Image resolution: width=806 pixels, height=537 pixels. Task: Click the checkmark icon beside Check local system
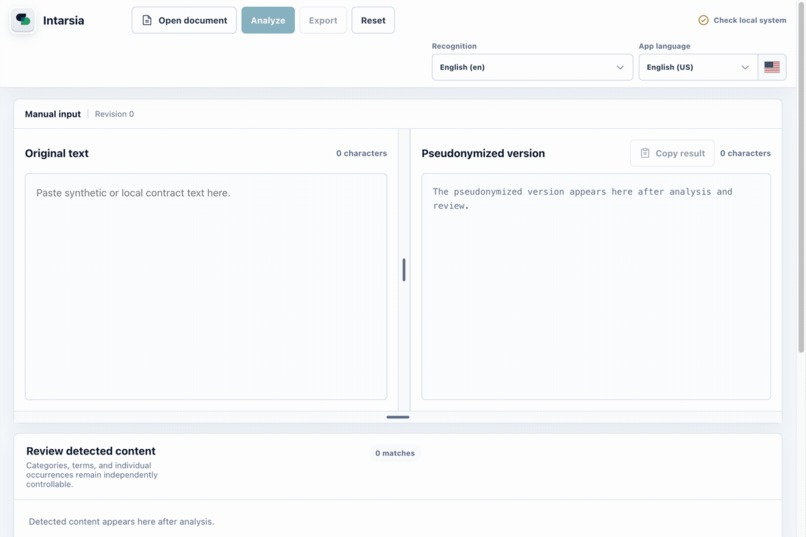pos(703,20)
